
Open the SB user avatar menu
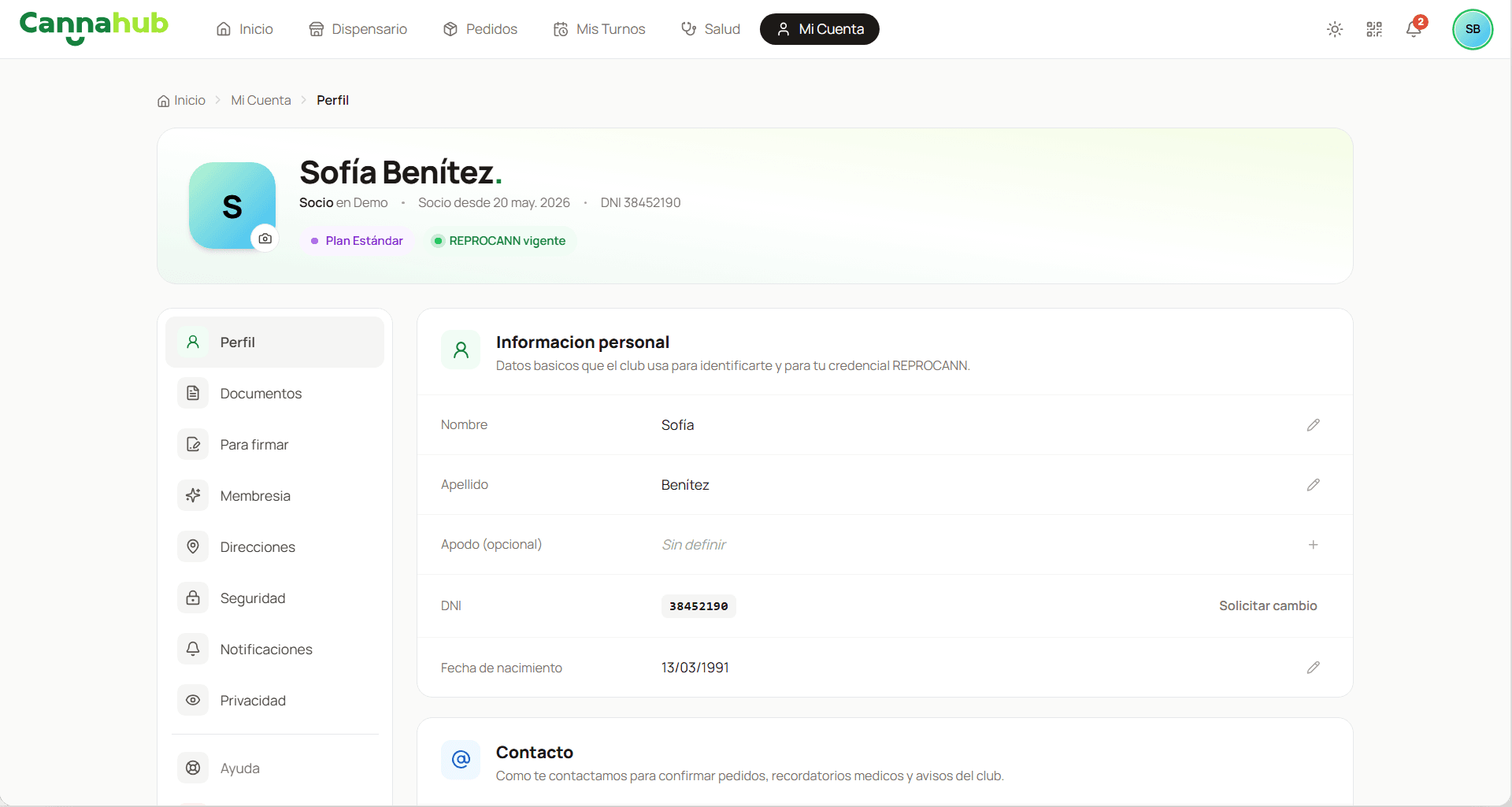coord(1473,29)
